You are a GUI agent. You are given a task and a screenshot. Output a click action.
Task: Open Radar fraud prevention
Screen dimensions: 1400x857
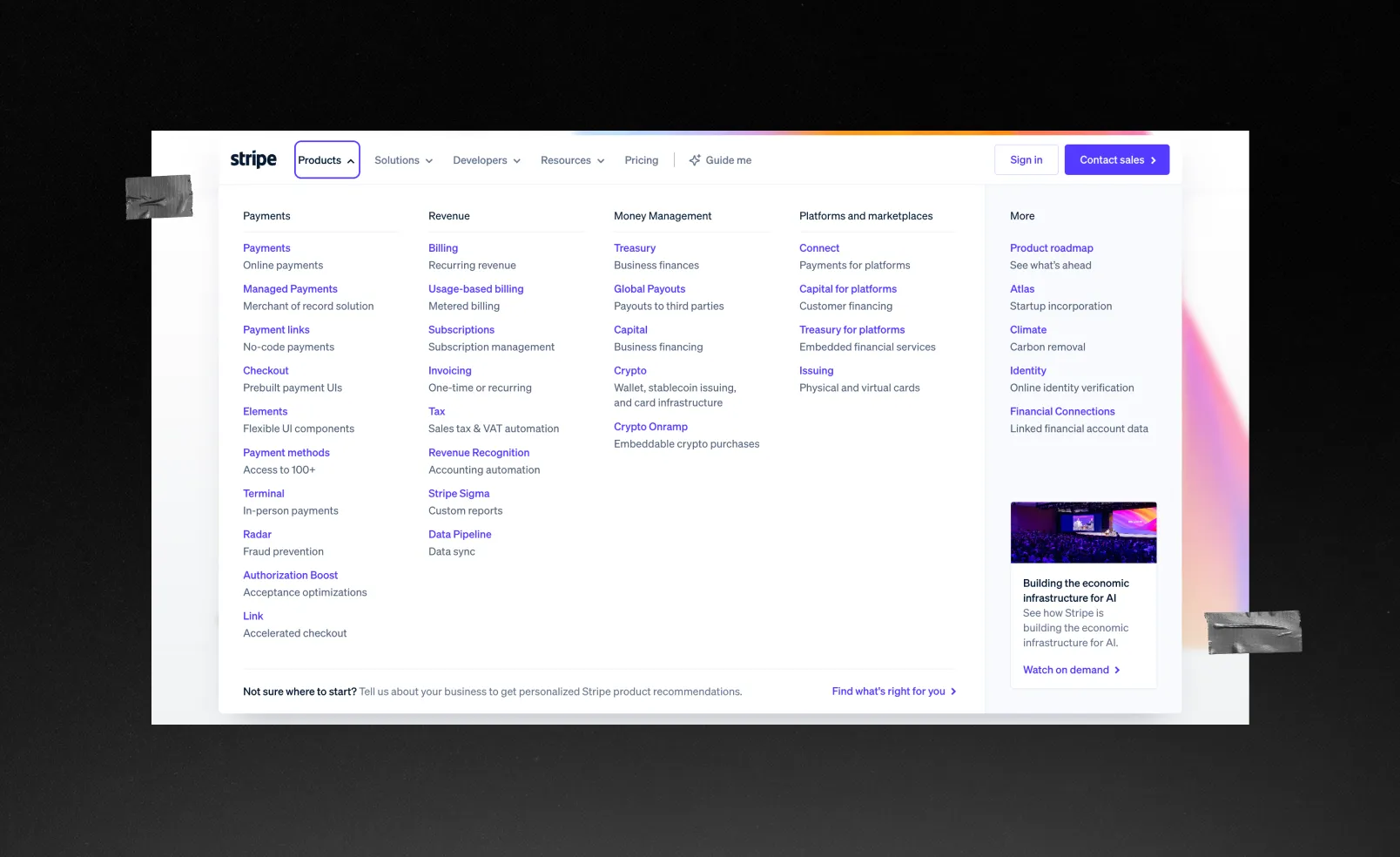[x=257, y=535]
